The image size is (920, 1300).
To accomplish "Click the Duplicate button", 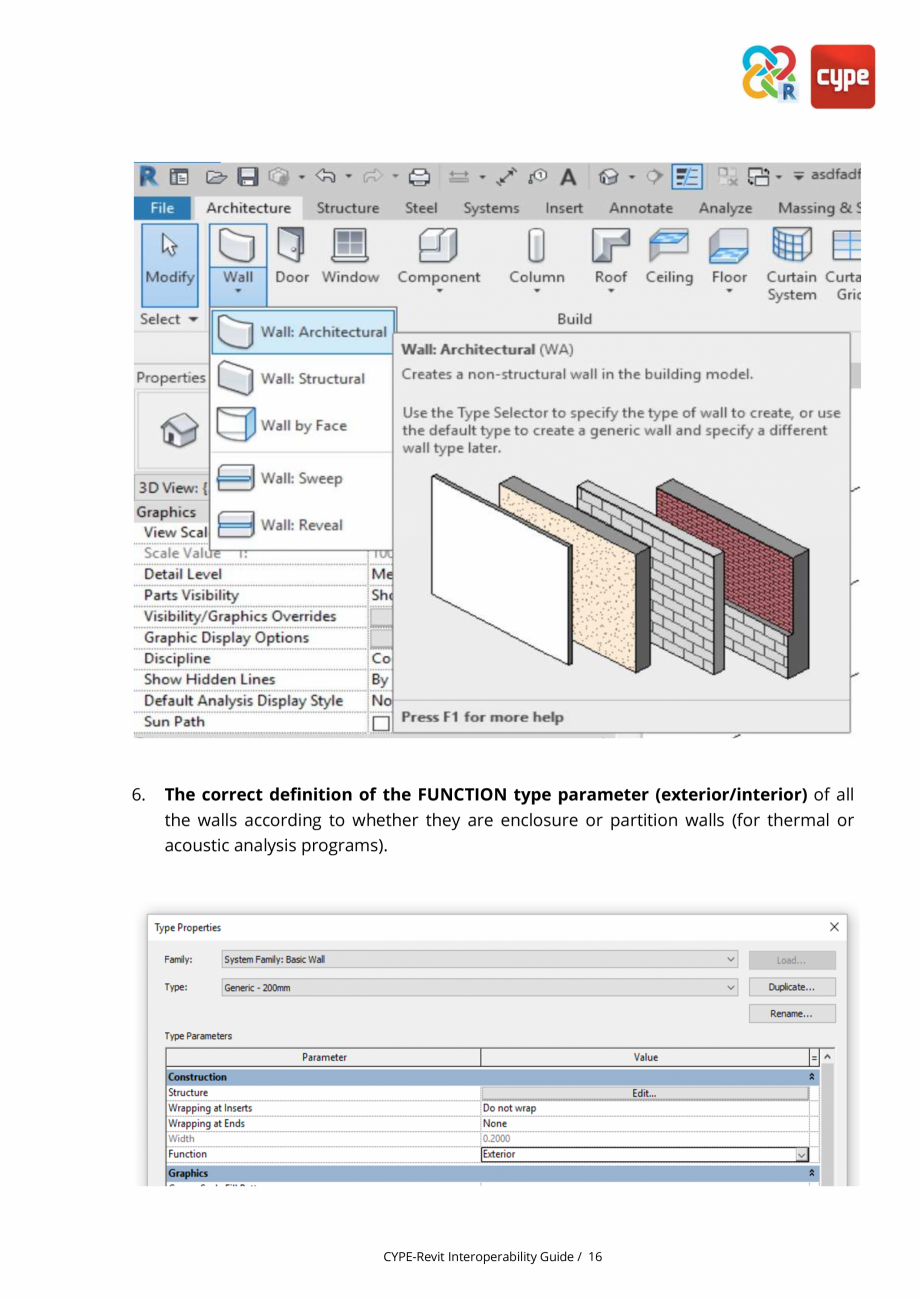I will pos(791,987).
